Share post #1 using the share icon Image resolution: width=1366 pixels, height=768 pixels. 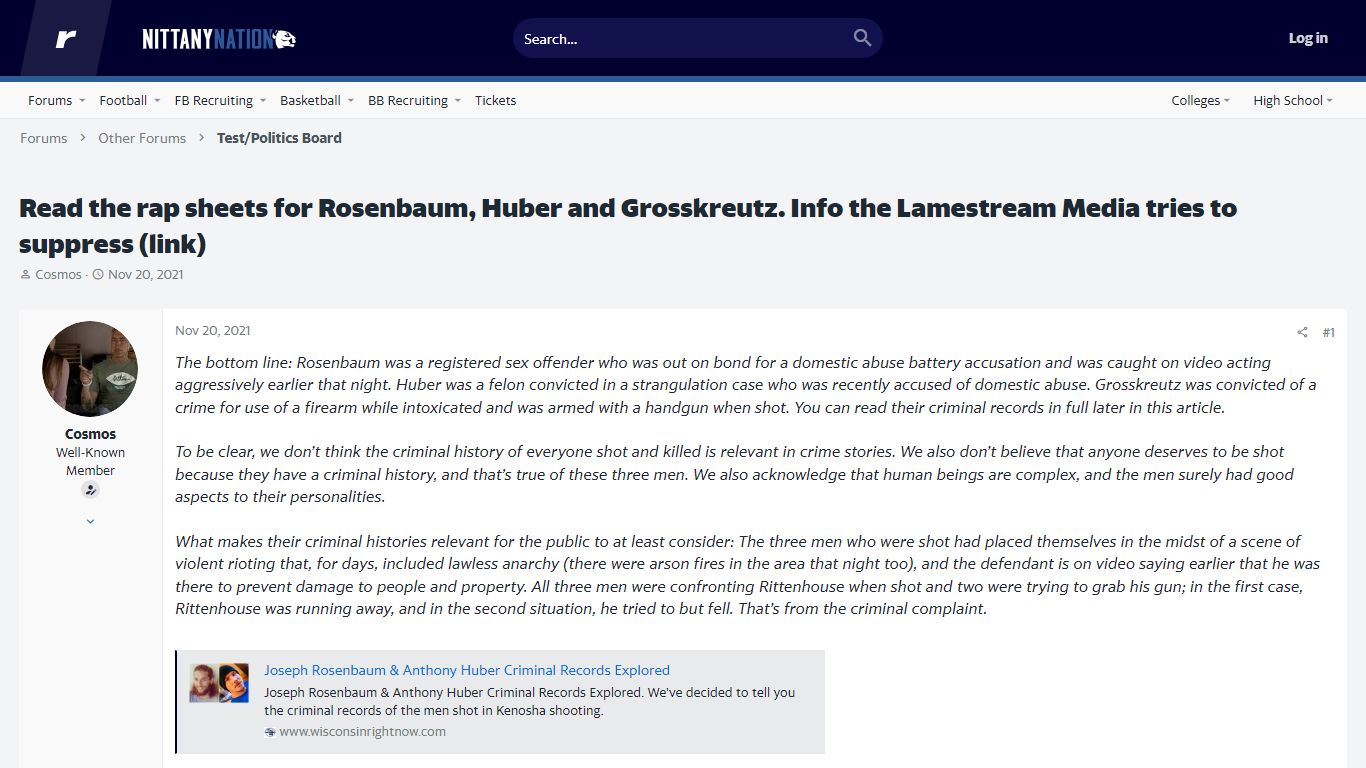click(1302, 332)
